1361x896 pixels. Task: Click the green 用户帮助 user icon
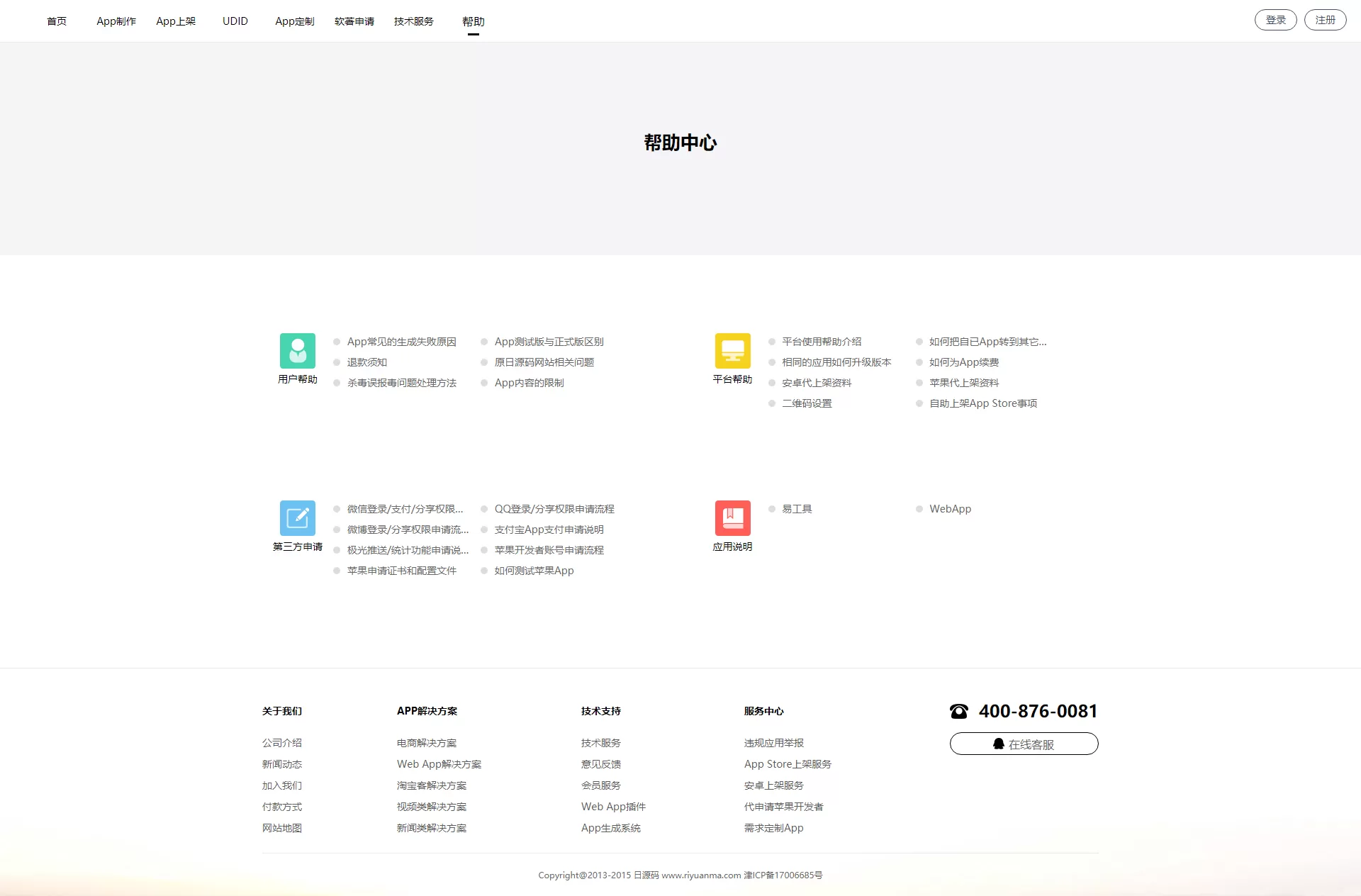click(x=297, y=351)
